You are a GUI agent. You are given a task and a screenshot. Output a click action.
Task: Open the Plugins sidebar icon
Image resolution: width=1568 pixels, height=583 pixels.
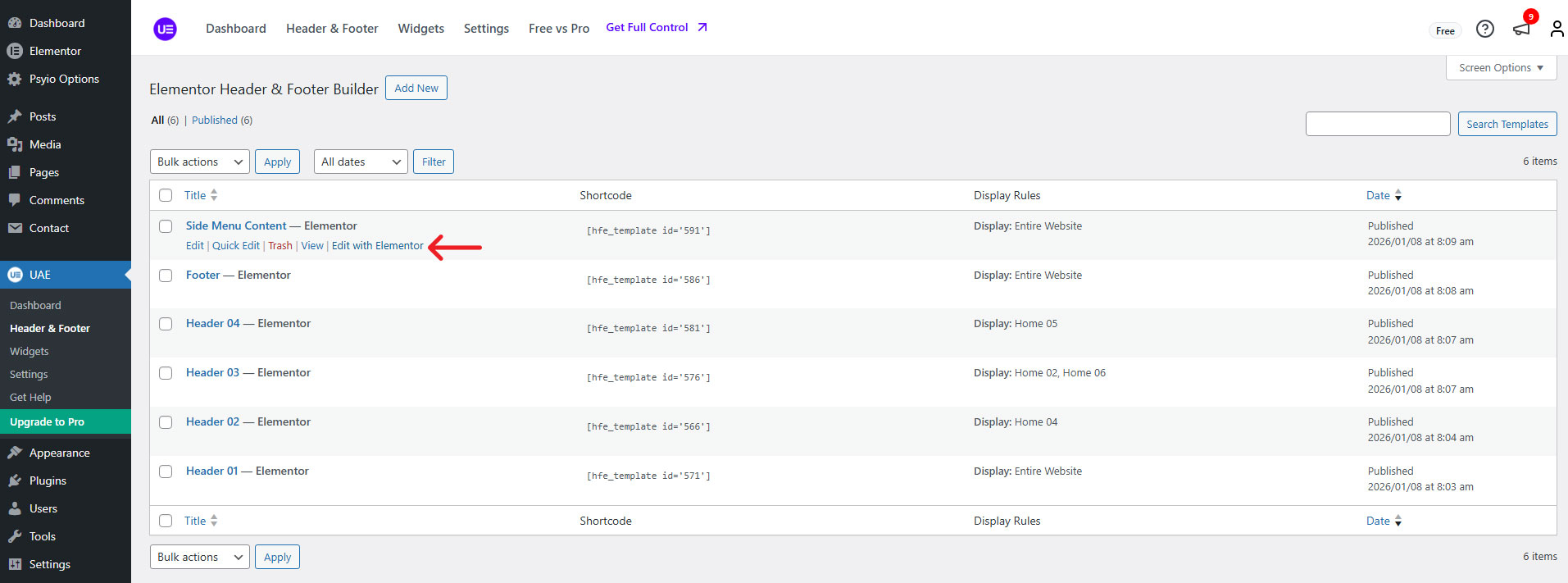tap(15, 481)
